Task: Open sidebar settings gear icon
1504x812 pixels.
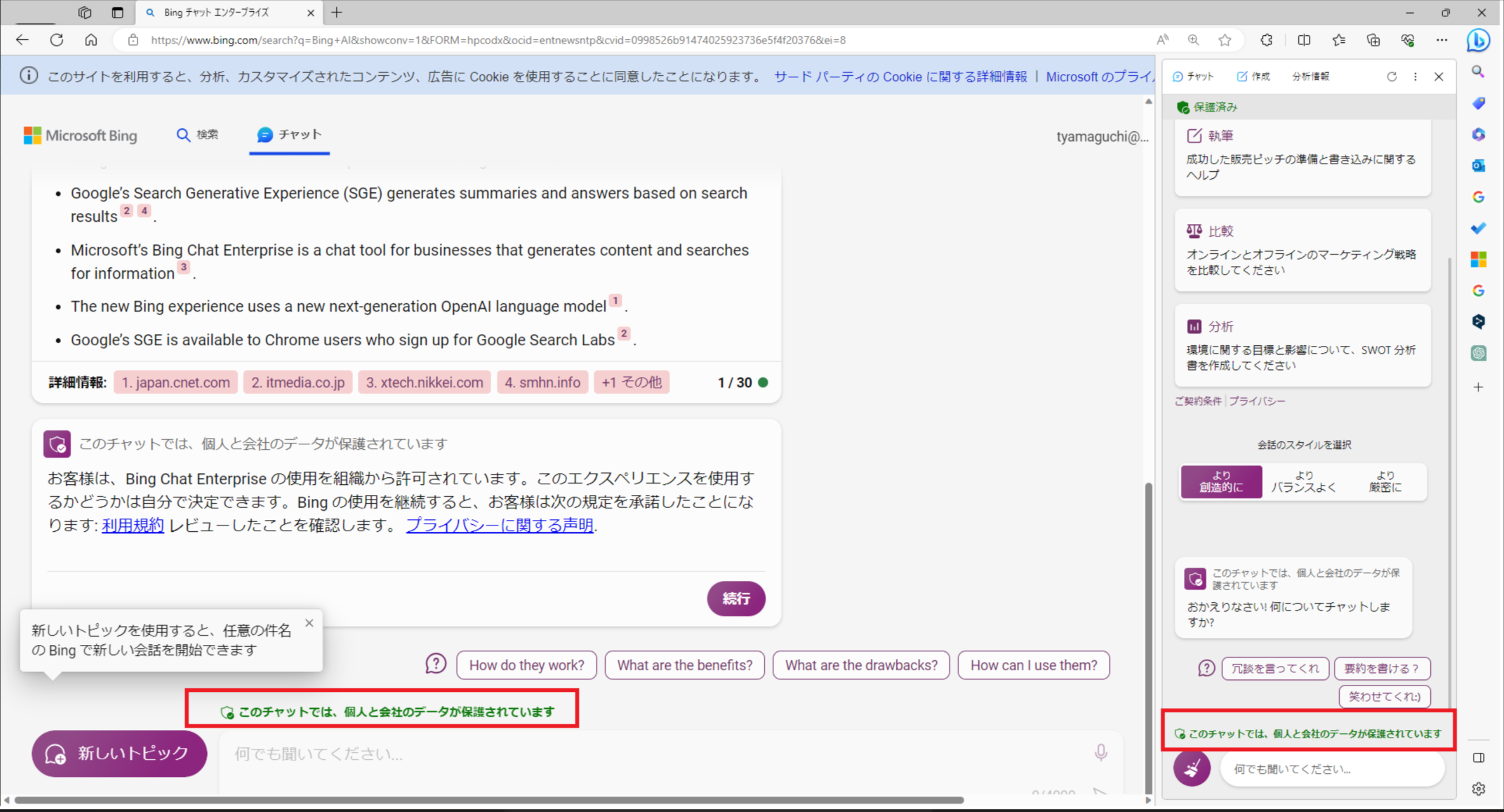Action: click(x=1478, y=789)
